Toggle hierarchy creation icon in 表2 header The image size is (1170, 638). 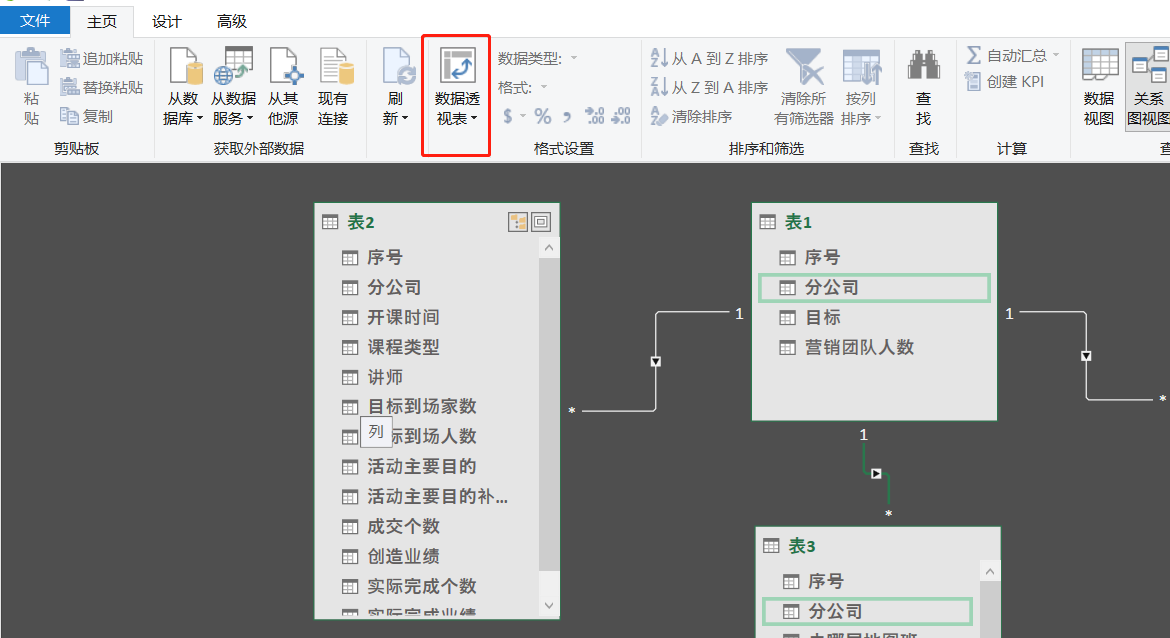click(x=518, y=222)
